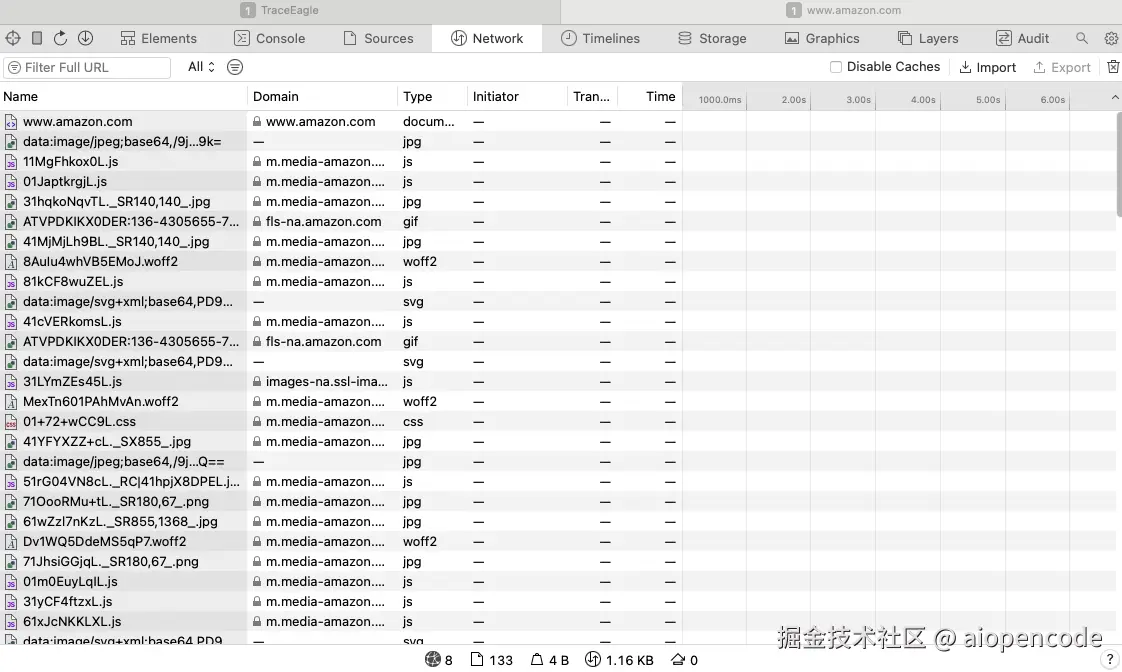Screen dimensions: 1122x672
Task: Open inspector settings gear icon
Action: pyautogui.click(x=1111, y=38)
